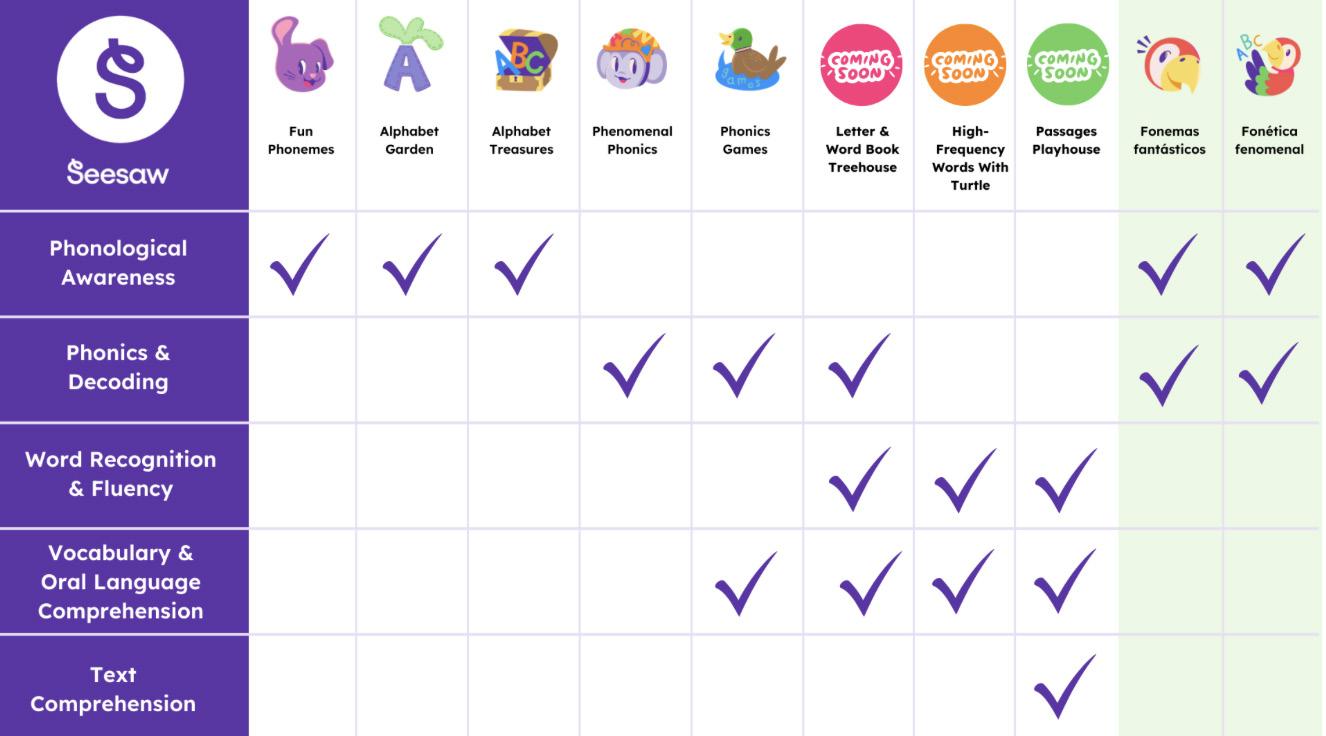This screenshot has width=1326, height=736.
Task: Open the Fonemas fantásticos parrot icon
Action: (1168, 65)
